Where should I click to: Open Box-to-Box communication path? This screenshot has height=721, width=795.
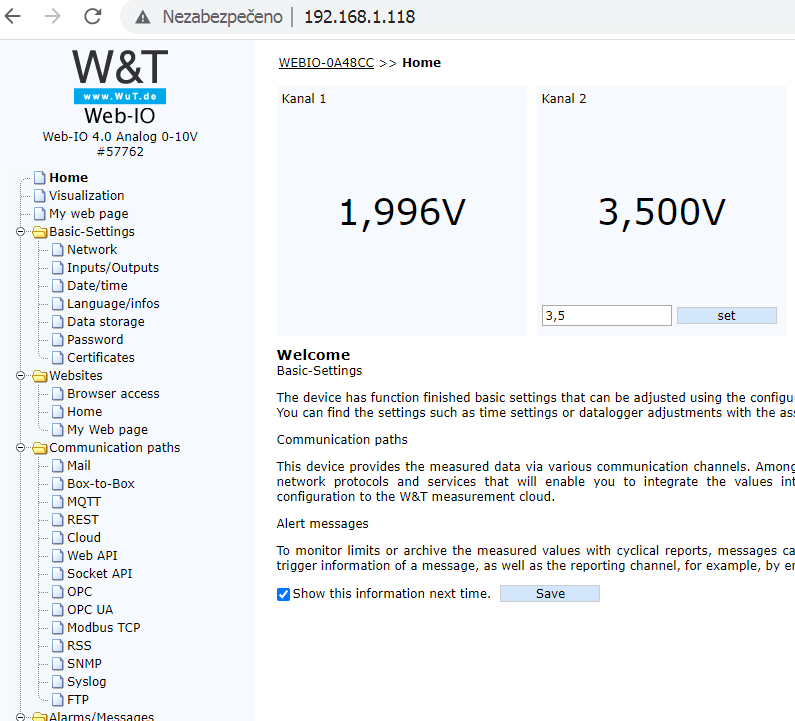click(x=101, y=484)
